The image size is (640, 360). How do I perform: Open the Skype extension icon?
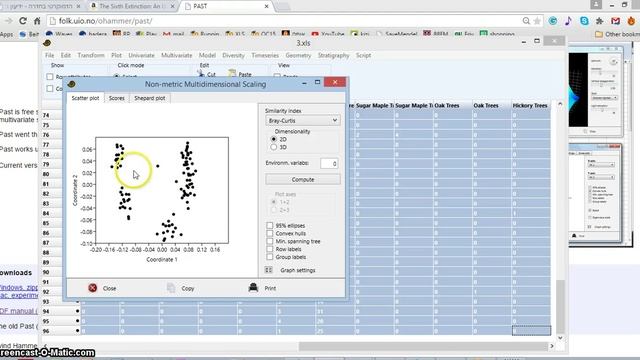[584, 21]
